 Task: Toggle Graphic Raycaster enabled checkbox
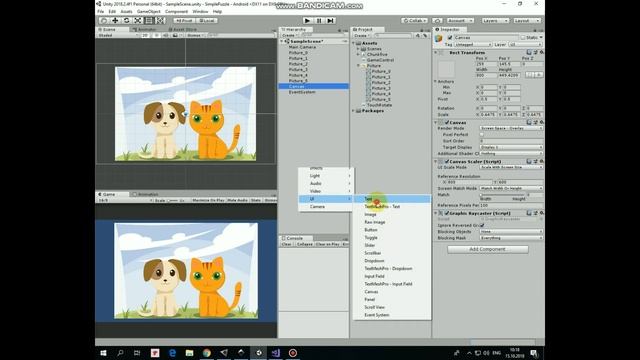coord(447,213)
